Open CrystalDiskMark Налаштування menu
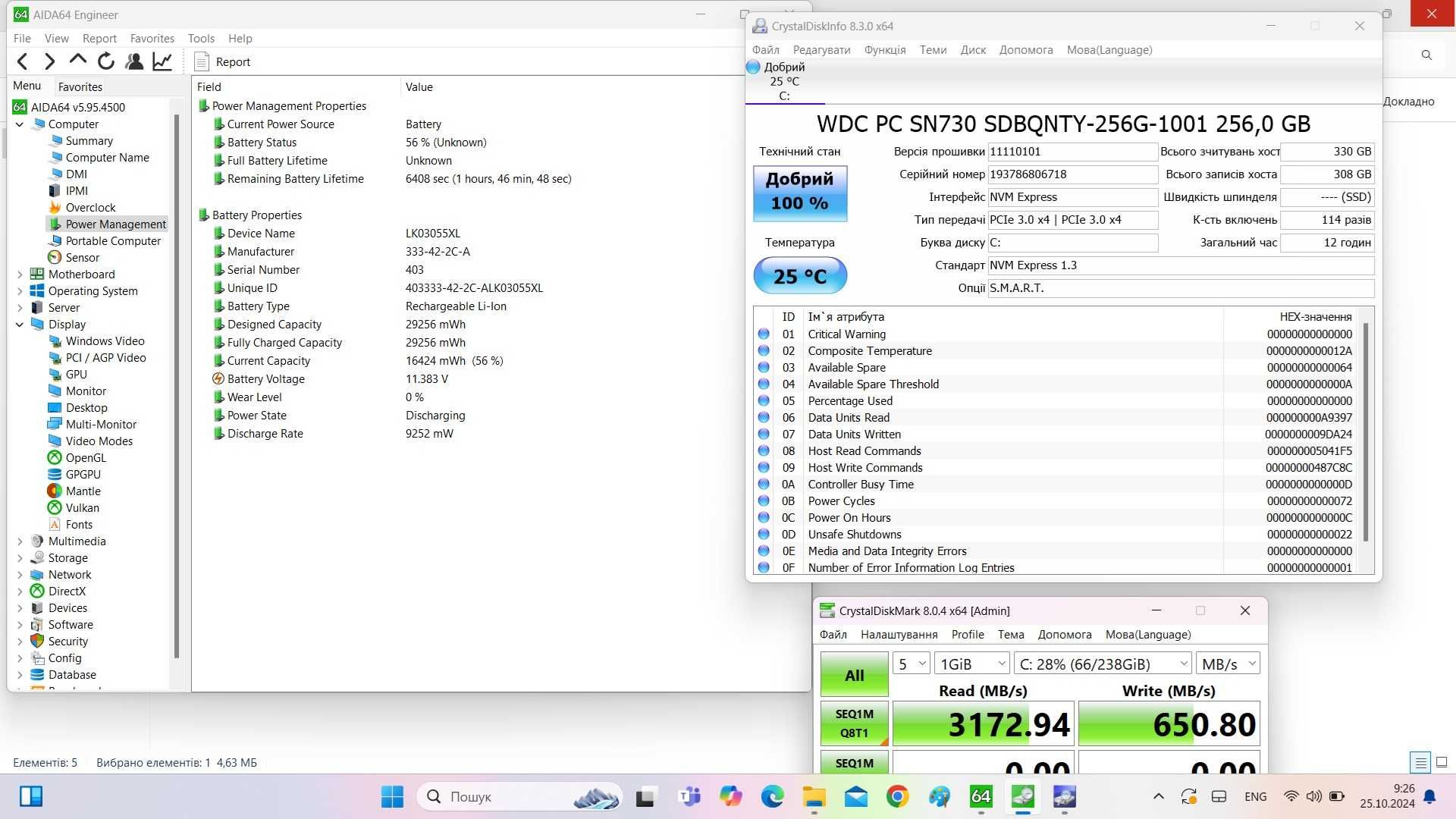Image resolution: width=1456 pixels, height=819 pixels. pyautogui.click(x=899, y=635)
